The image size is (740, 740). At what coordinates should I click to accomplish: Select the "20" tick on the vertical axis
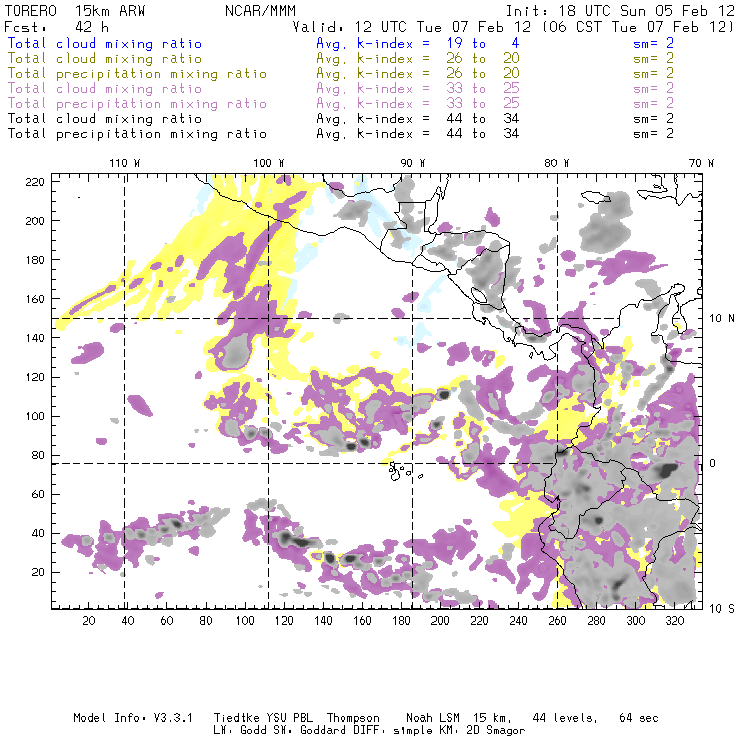click(x=38, y=572)
